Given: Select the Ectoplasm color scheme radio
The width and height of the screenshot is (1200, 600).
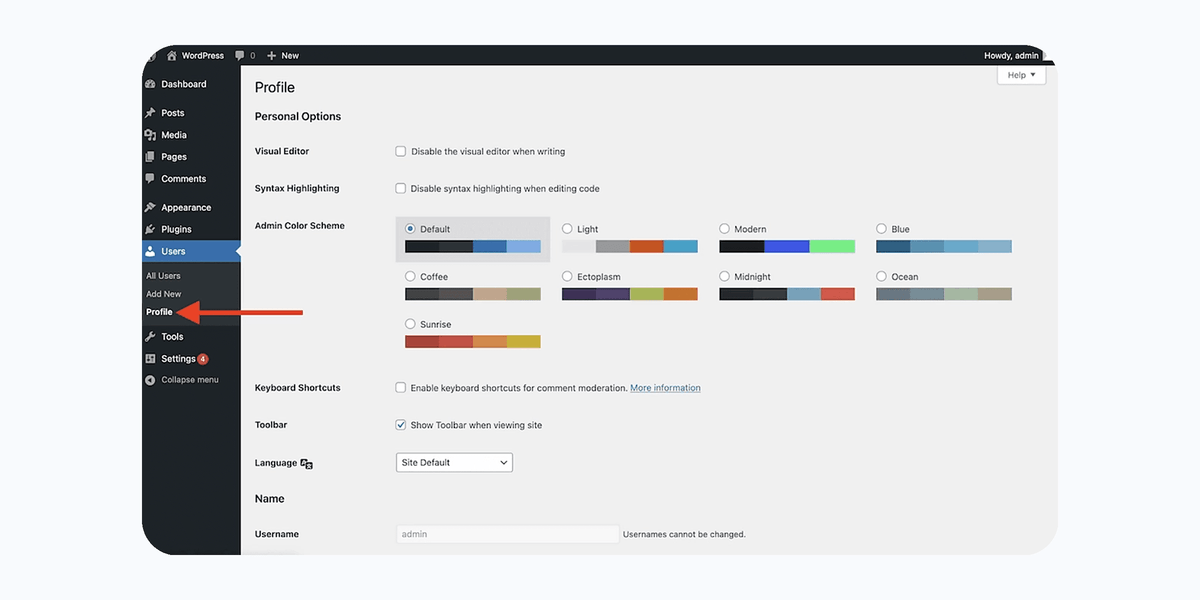Looking at the screenshot, I should click(567, 277).
